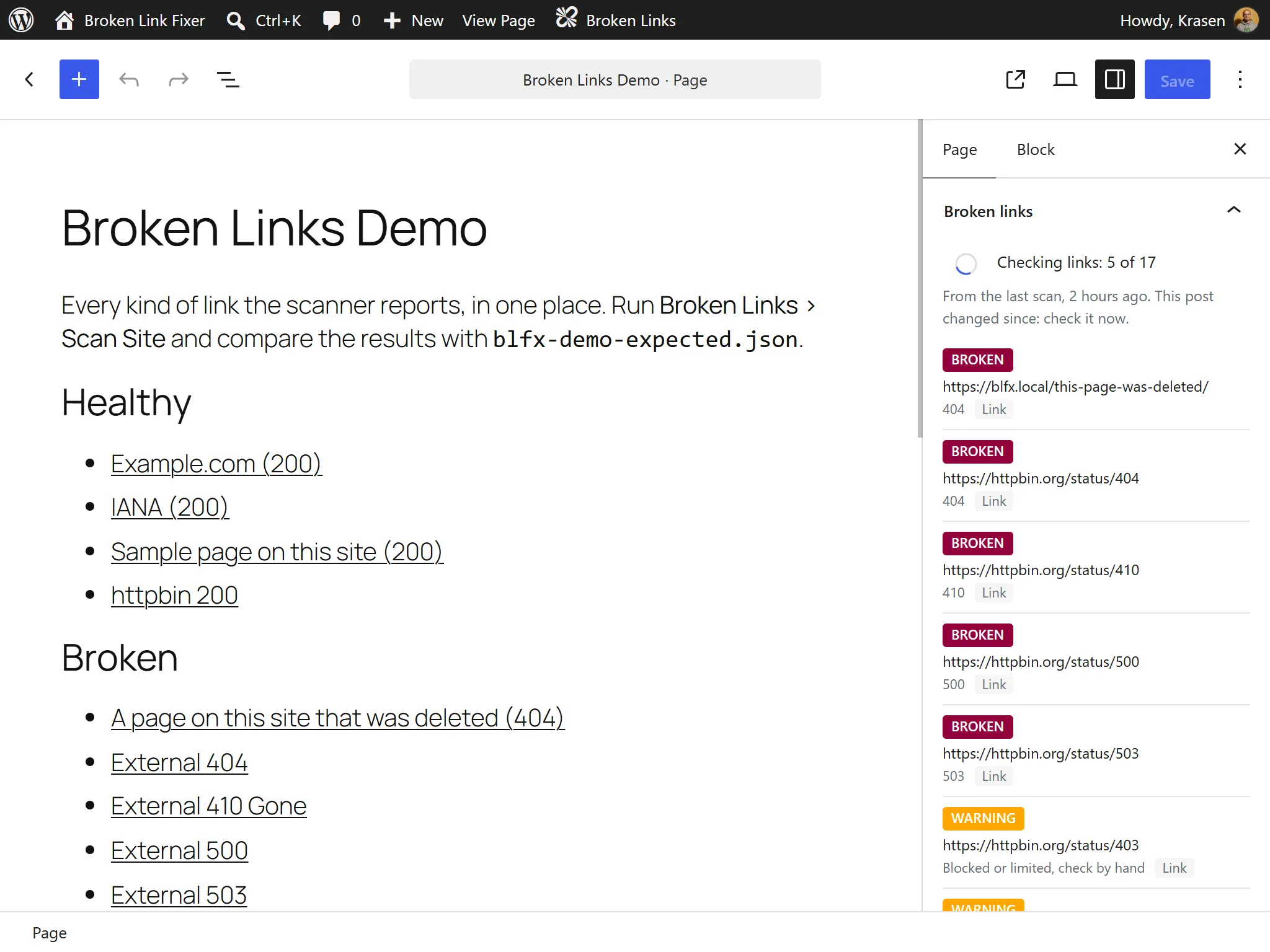Viewport: 1270px width, 952px height.
Task: Open Howdy, Krasen account menu
Action: pyautogui.click(x=1189, y=20)
